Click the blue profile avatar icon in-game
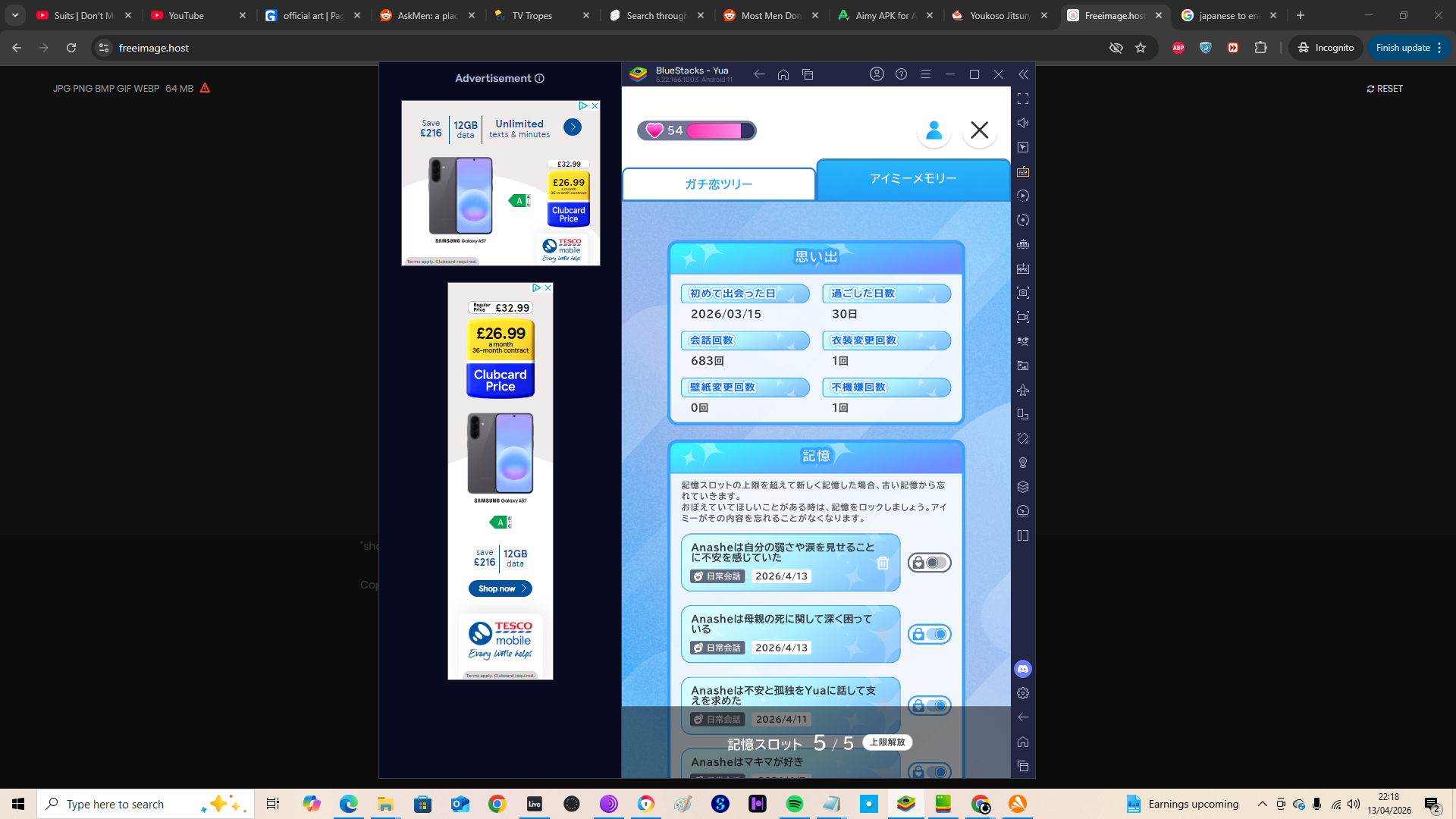Screen dimensions: 1456x819 point(934,130)
